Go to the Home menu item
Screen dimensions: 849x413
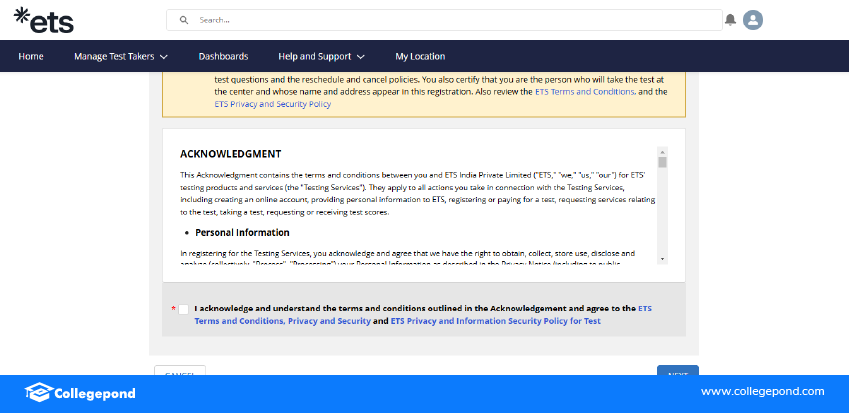tap(31, 56)
